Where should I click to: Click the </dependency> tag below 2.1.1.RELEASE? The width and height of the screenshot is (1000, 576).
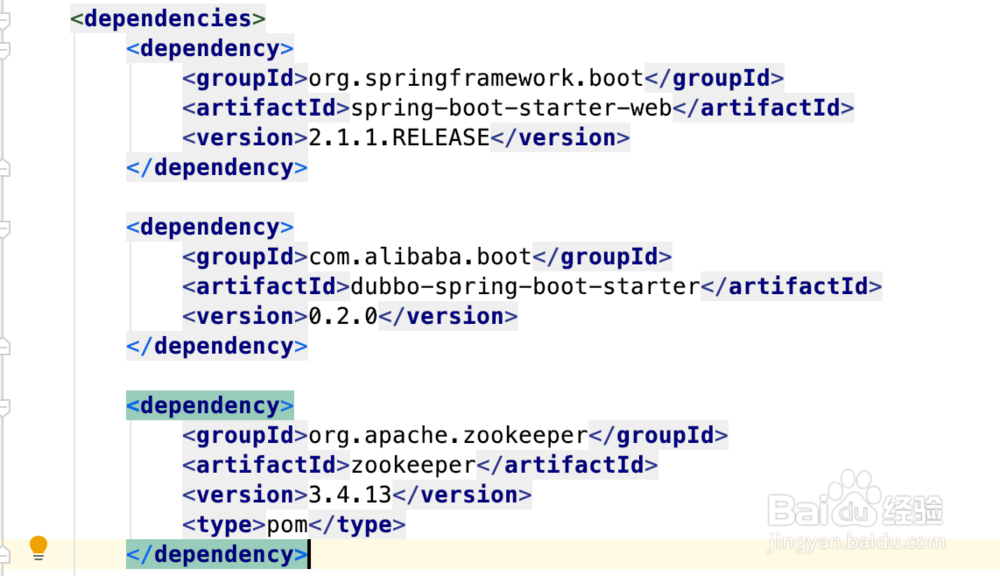(x=217, y=168)
